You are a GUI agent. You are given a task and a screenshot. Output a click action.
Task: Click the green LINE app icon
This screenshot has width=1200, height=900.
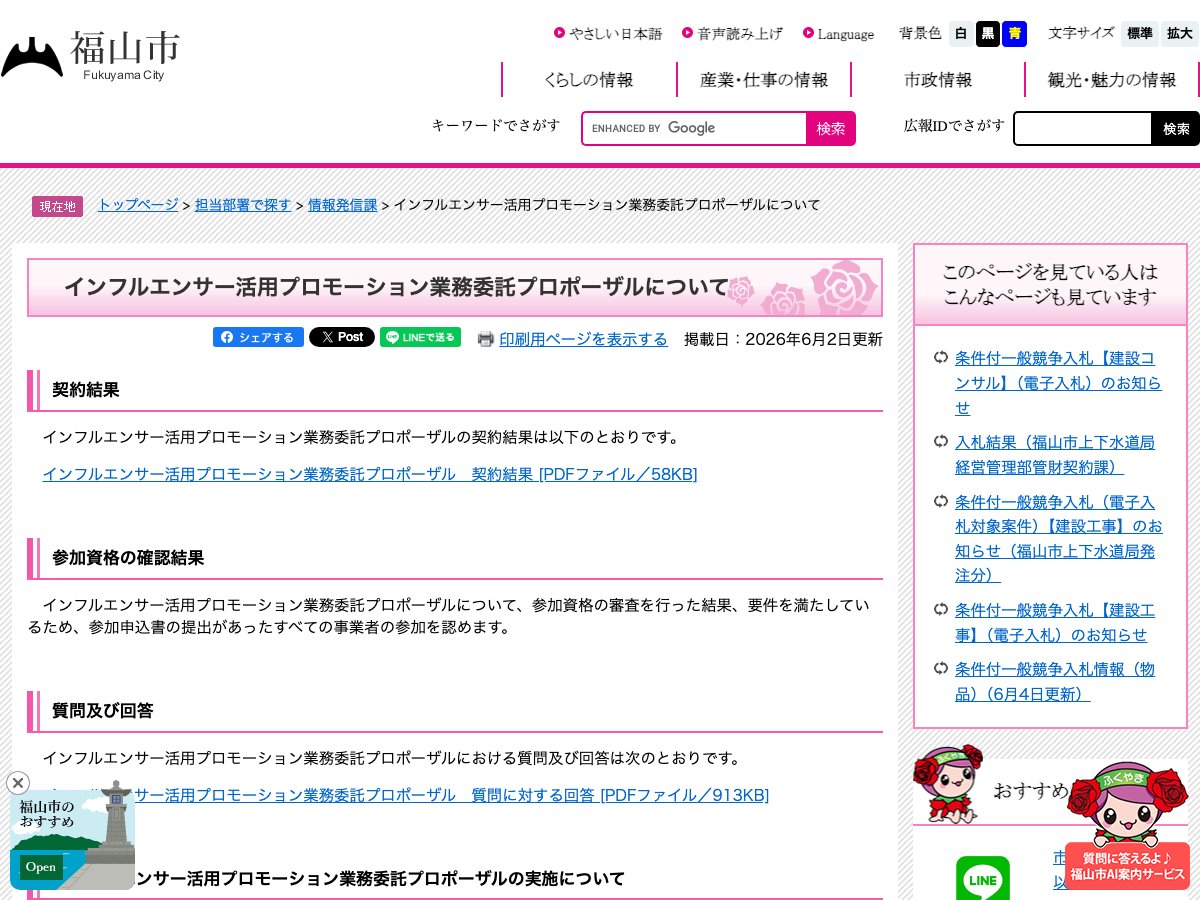pyautogui.click(x=983, y=878)
